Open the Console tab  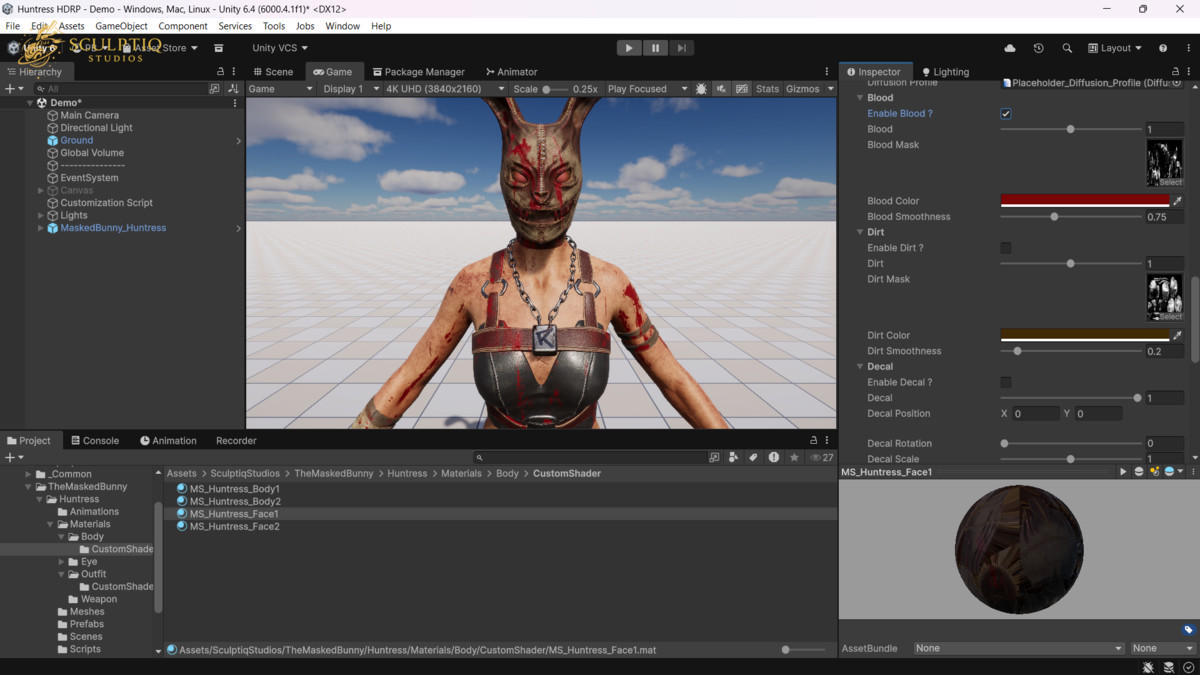pyautogui.click(x=94, y=440)
